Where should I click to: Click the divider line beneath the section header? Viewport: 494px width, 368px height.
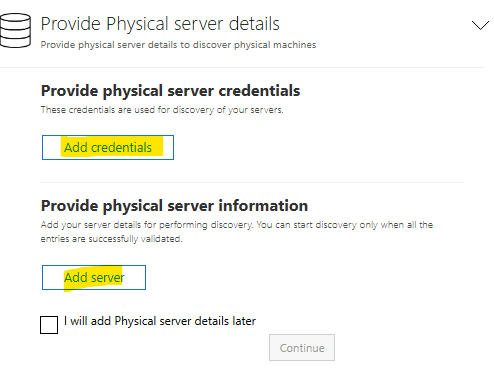point(242,67)
